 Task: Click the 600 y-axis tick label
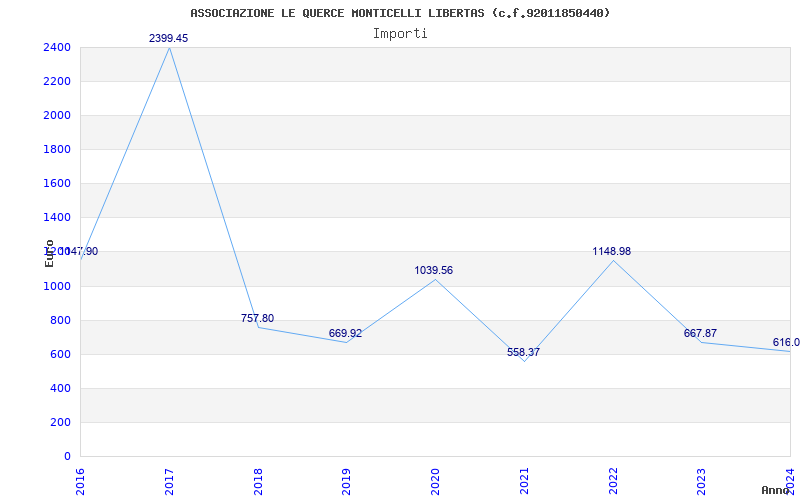click(61, 355)
